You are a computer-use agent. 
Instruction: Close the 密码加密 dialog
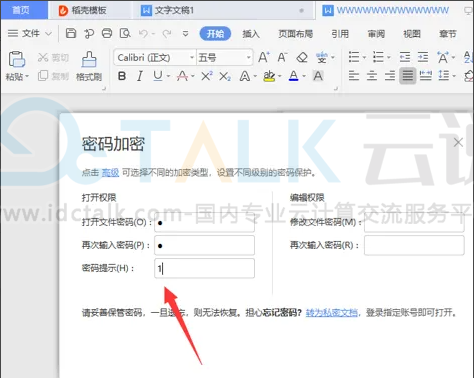click(458, 142)
